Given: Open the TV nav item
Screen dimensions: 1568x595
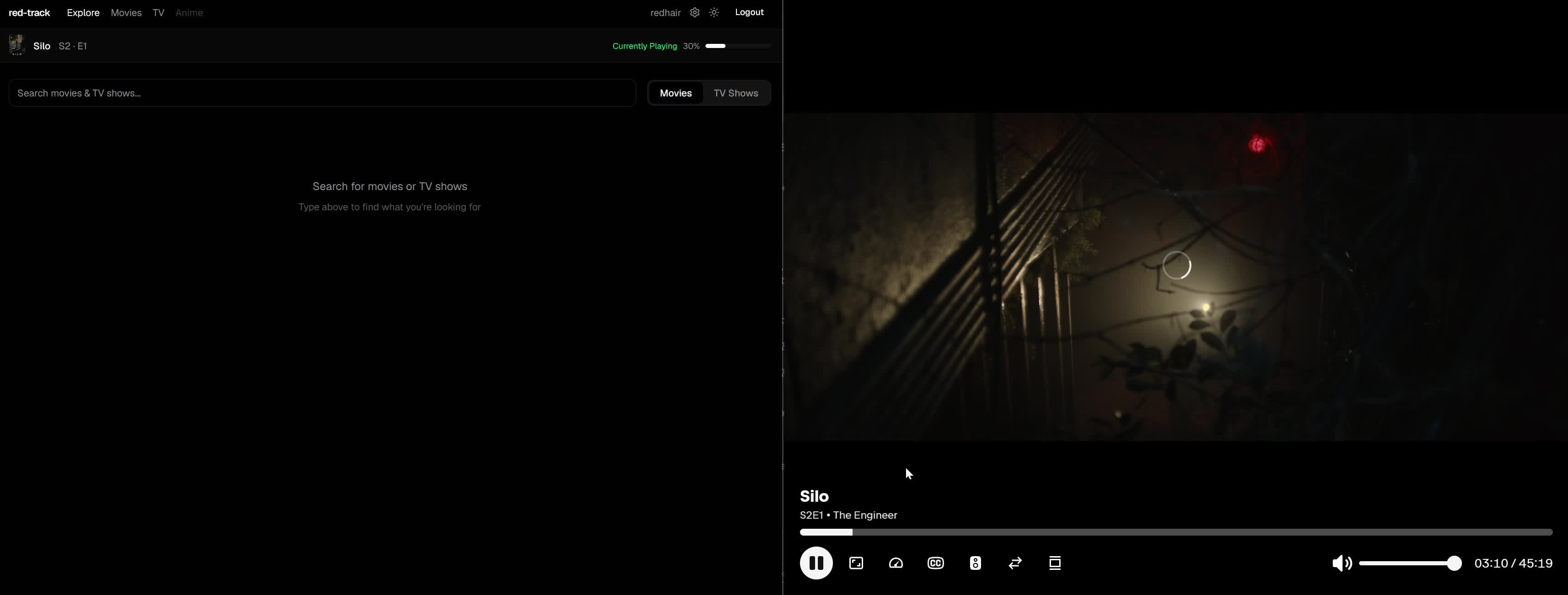Looking at the screenshot, I should coord(158,12).
